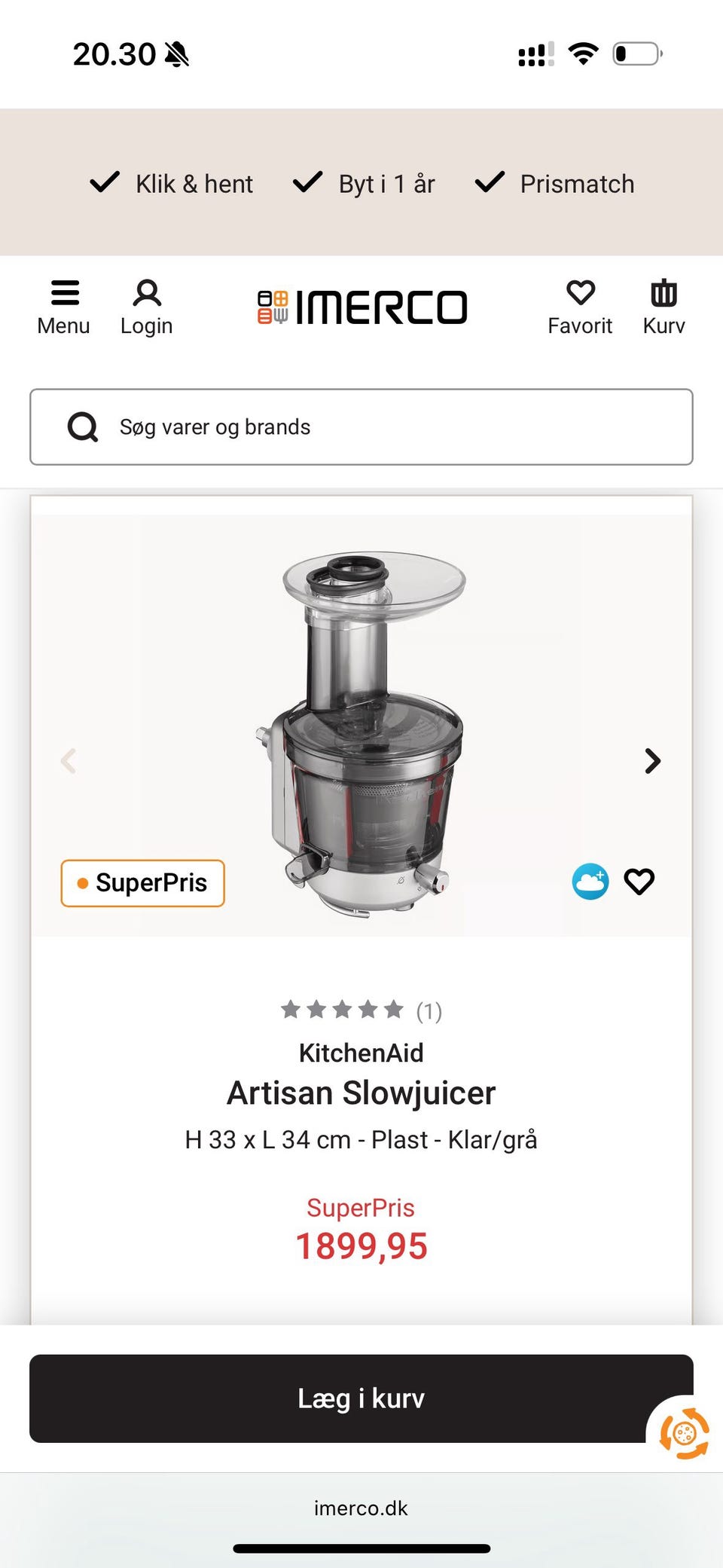Tap the Byt i 1 år benefit
723x1568 pixels.
point(365,183)
